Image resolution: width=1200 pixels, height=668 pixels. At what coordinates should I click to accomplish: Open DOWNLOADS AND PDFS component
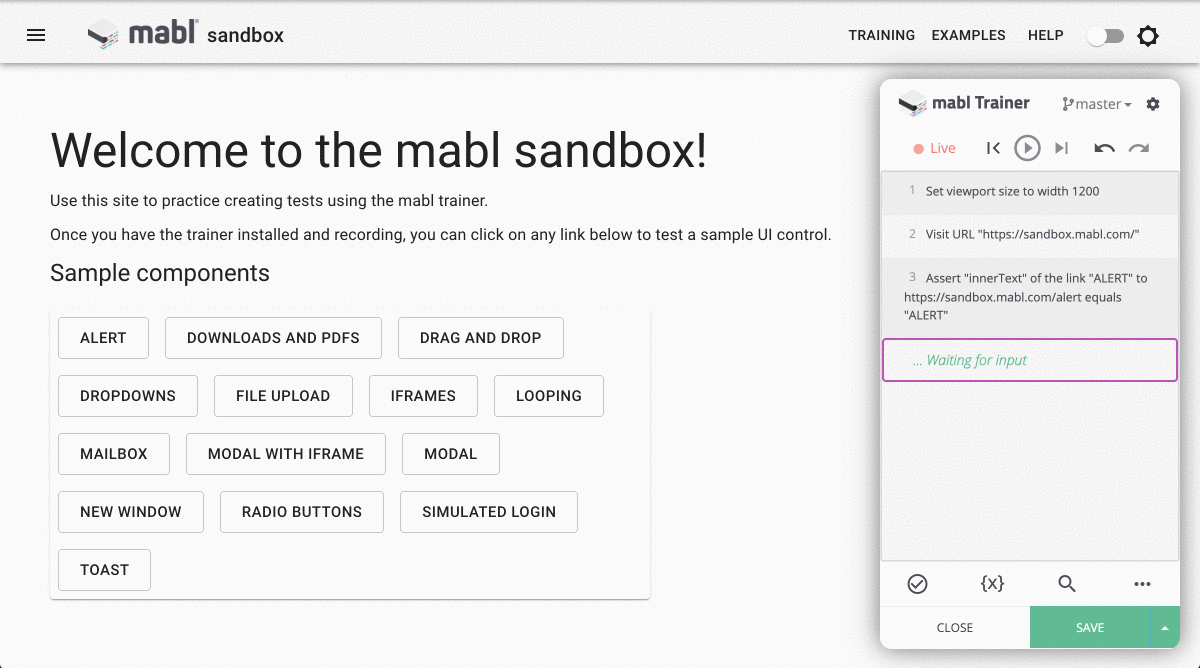point(273,338)
